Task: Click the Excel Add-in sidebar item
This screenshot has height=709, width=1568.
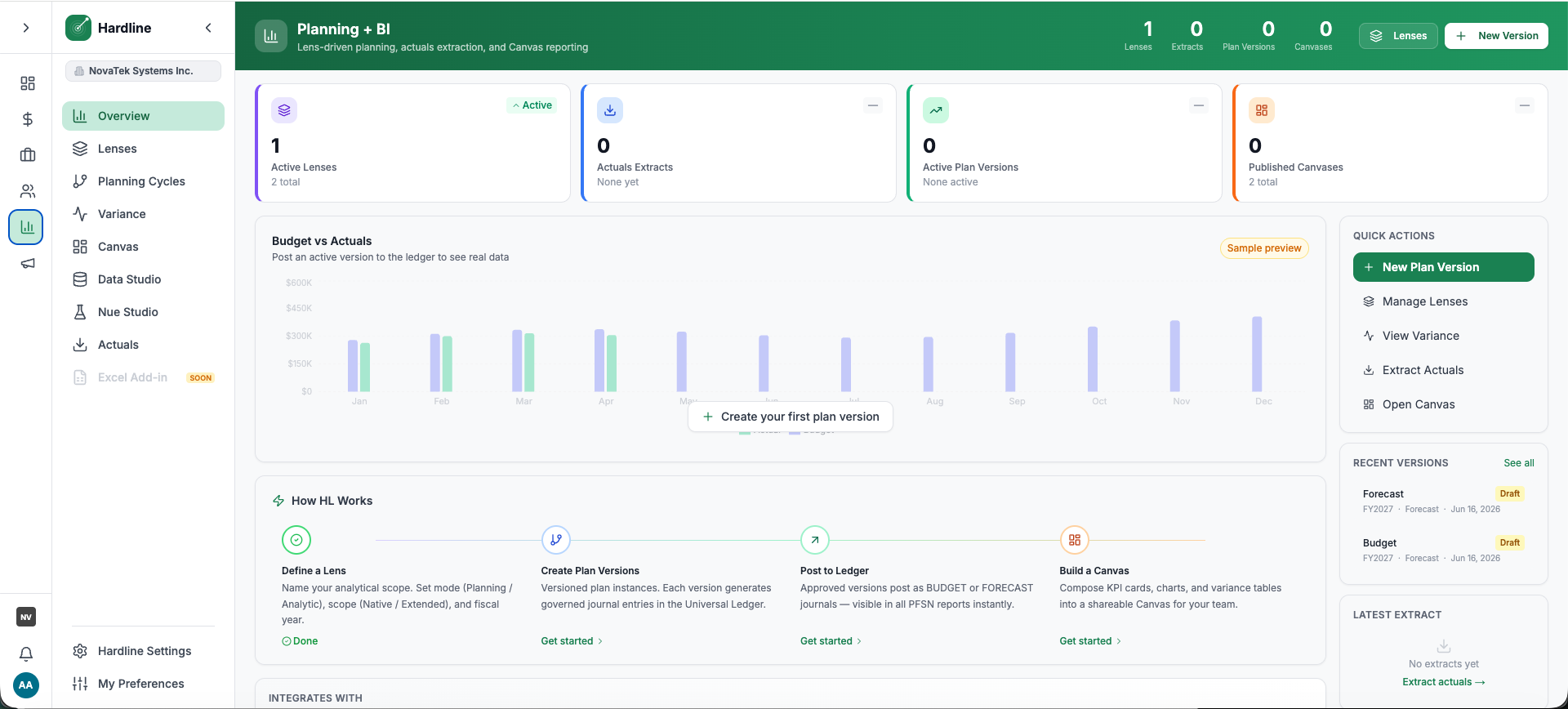Action: click(143, 377)
